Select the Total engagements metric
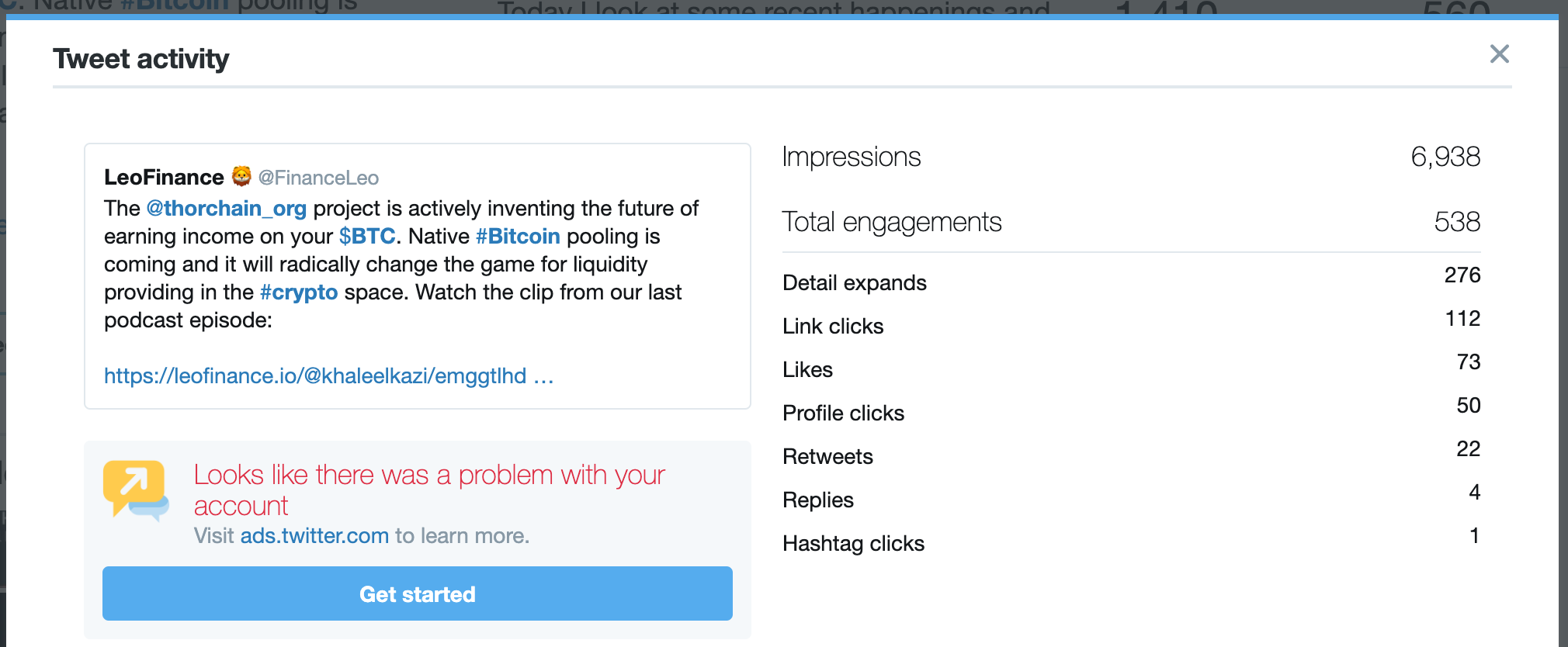This screenshot has width=1568, height=647. point(1131,222)
